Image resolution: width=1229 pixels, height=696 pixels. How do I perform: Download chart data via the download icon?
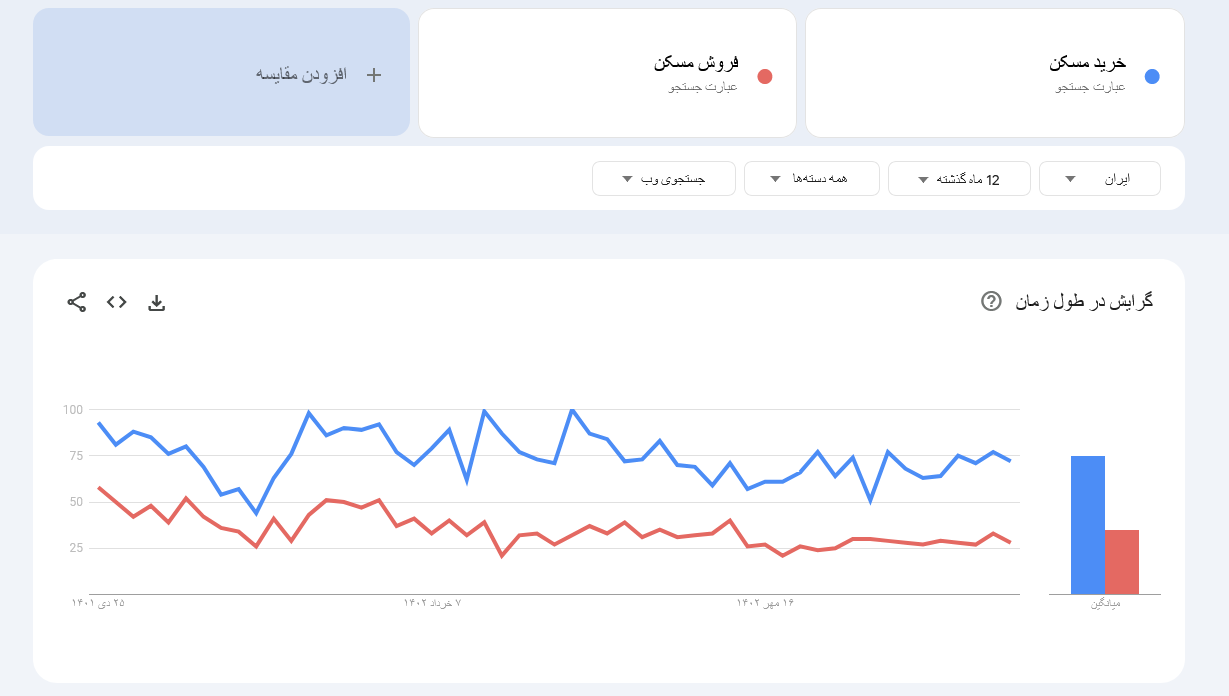pos(157,301)
